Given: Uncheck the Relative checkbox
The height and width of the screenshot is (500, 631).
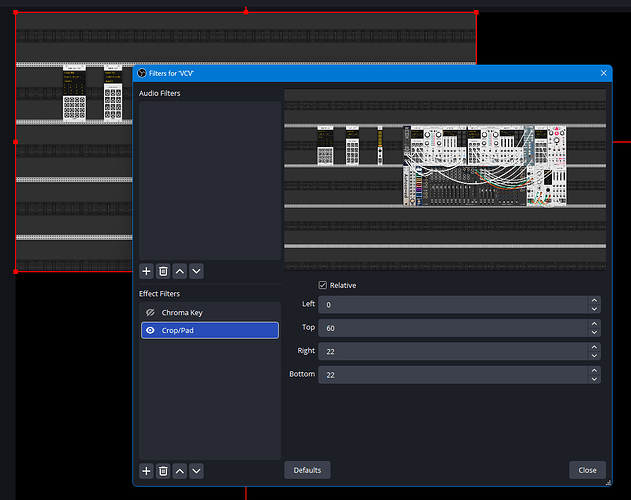Looking at the screenshot, I should (322, 285).
